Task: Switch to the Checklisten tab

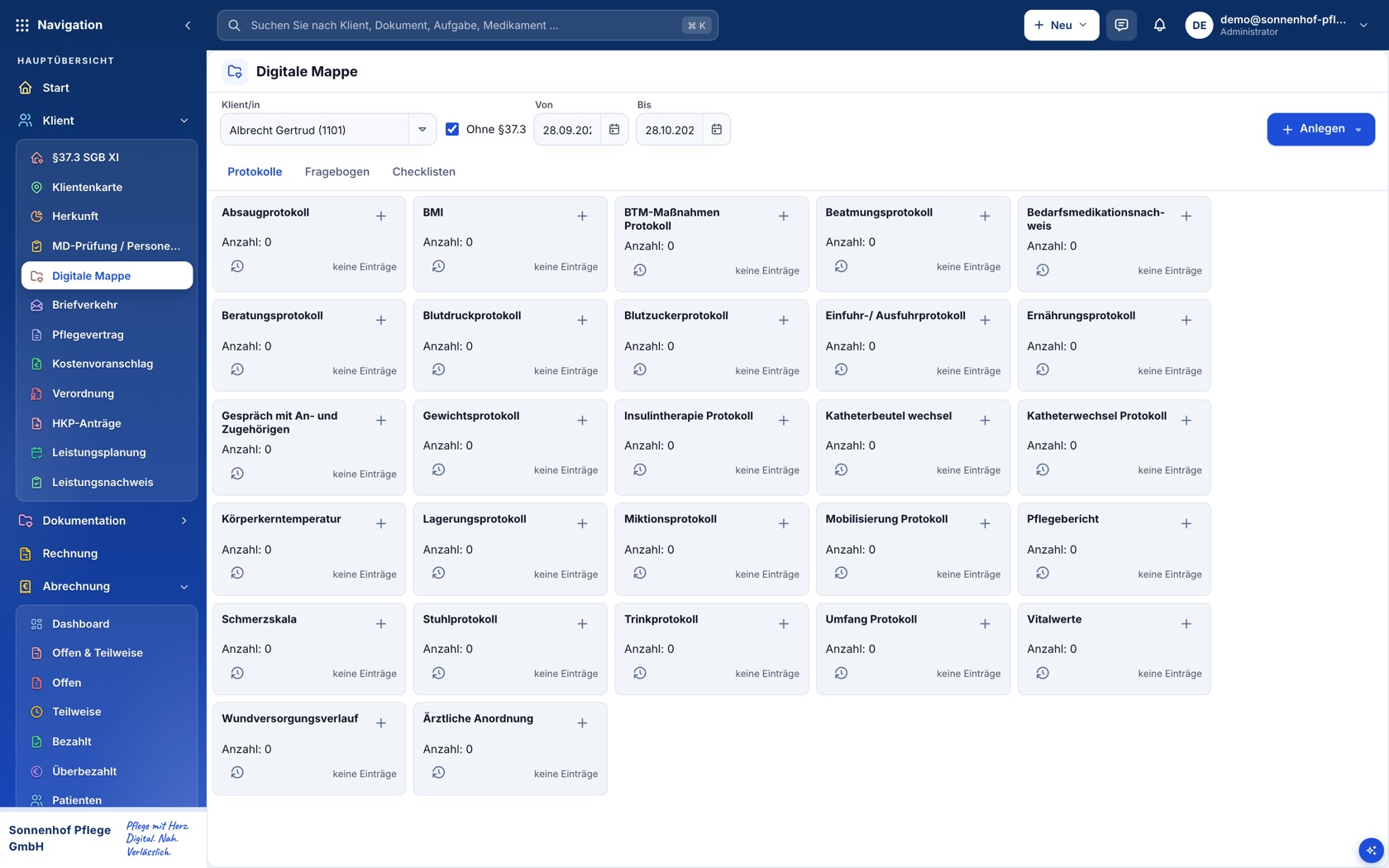Action: click(424, 172)
